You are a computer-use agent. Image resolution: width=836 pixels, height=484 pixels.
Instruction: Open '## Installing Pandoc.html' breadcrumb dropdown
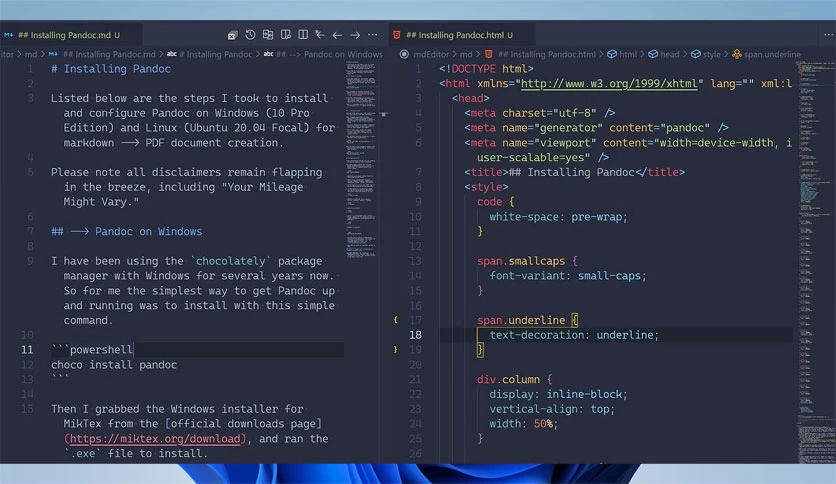click(x=546, y=54)
